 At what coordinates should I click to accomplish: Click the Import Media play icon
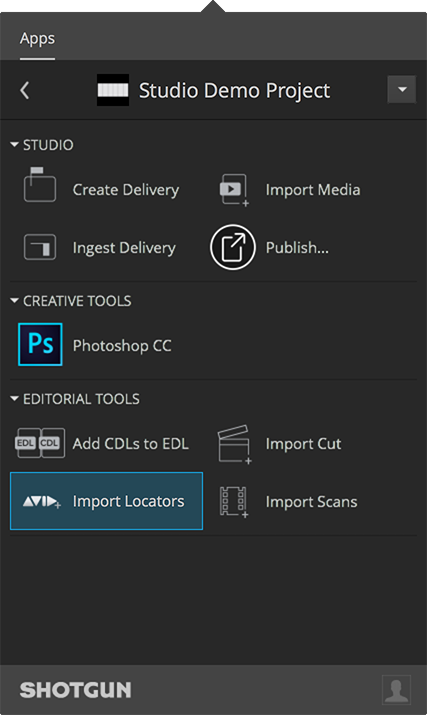(x=234, y=190)
